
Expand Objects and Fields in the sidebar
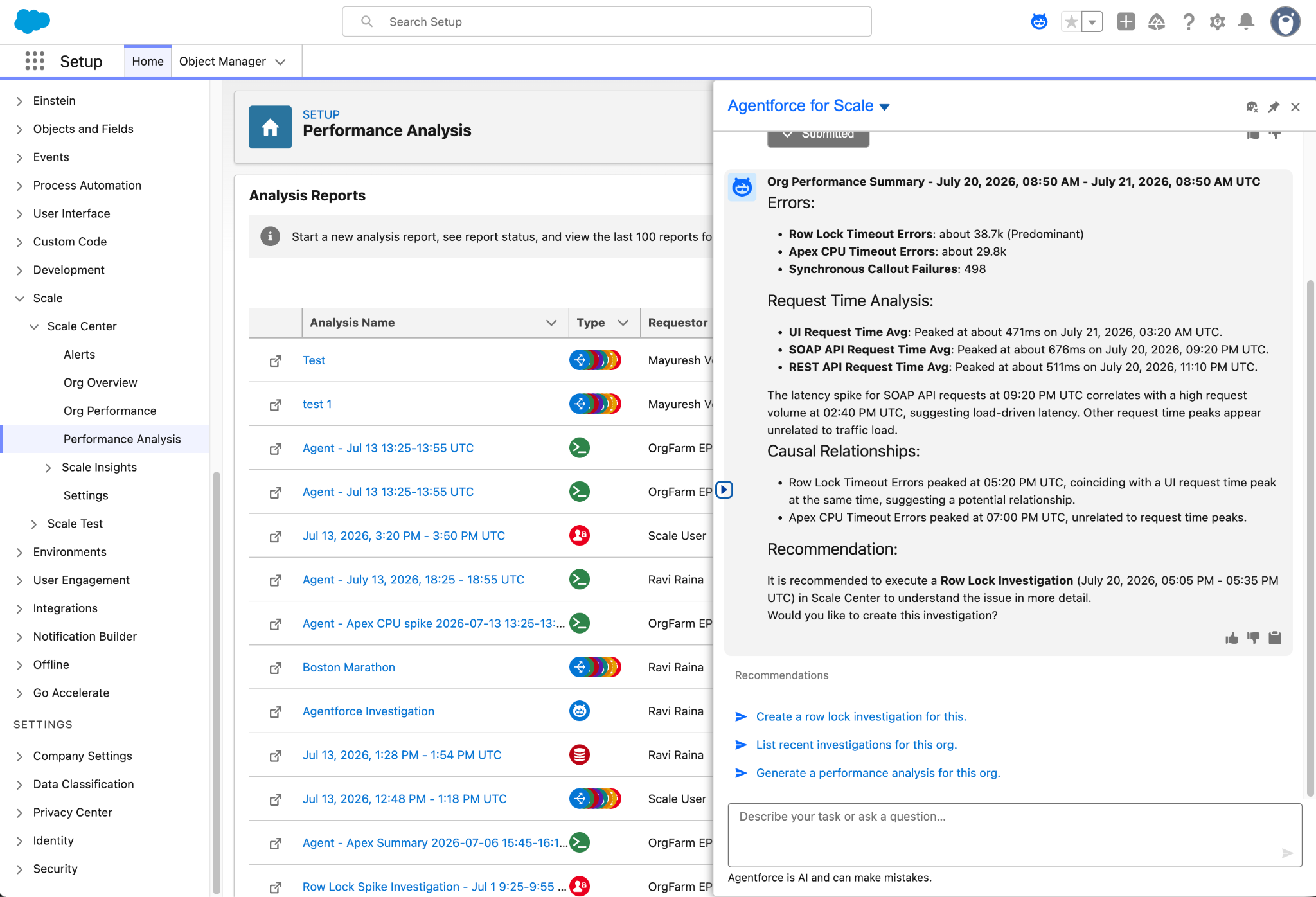tap(19, 129)
